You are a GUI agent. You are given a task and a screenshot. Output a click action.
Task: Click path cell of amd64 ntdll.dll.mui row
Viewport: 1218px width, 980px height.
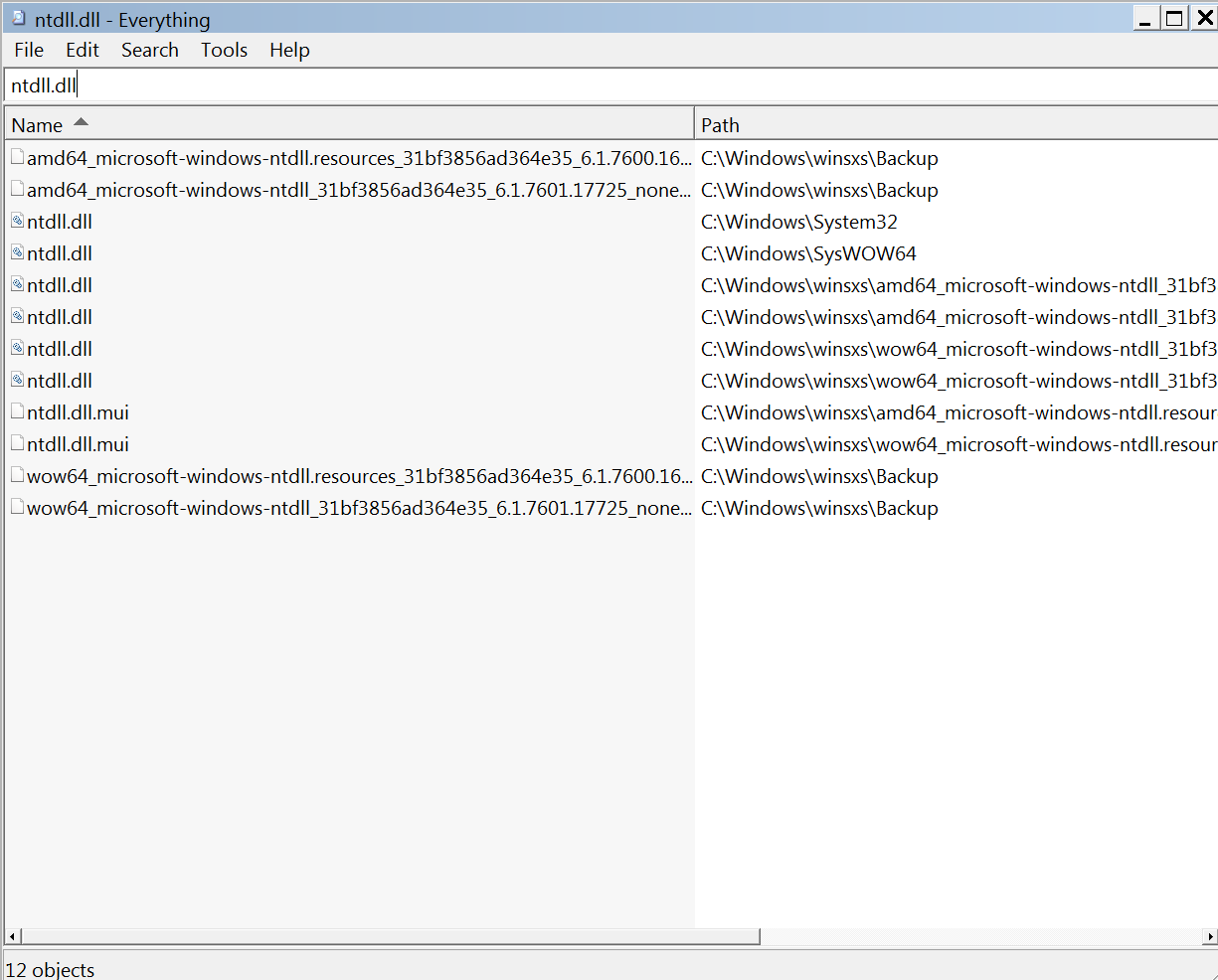[x=958, y=412]
